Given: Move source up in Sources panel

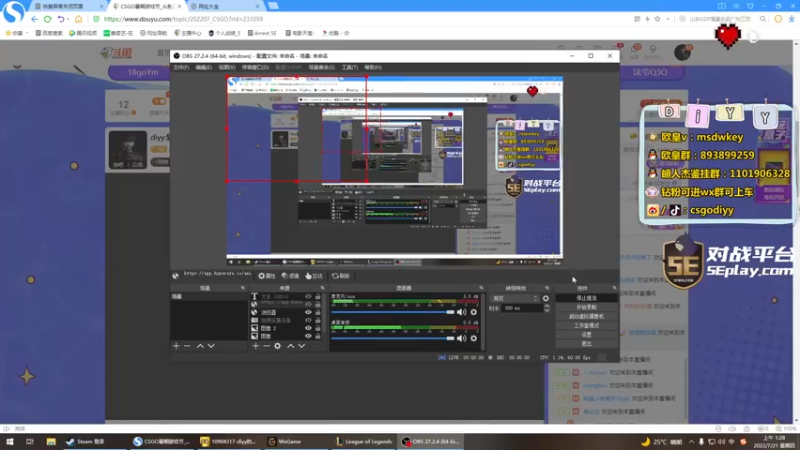Looking at the screenshot, I should 290,346.
